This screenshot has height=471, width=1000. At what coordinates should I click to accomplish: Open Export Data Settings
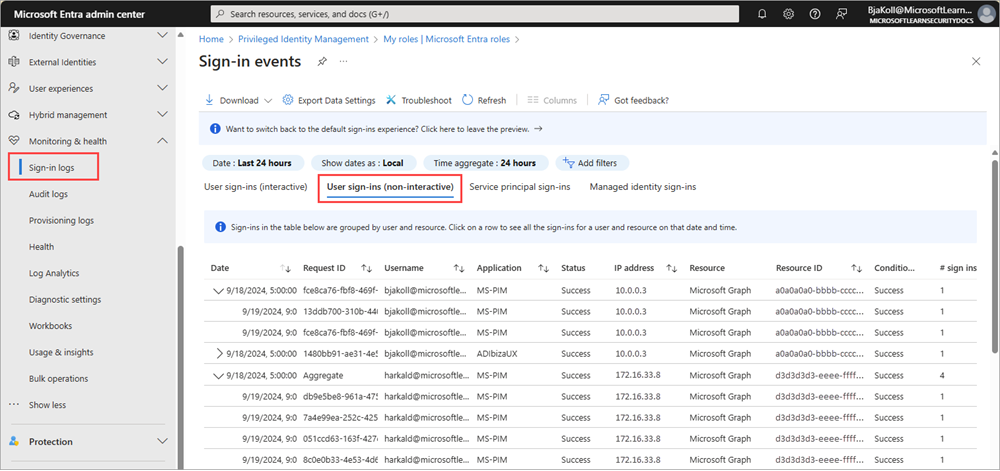click(x=328, y=100)
